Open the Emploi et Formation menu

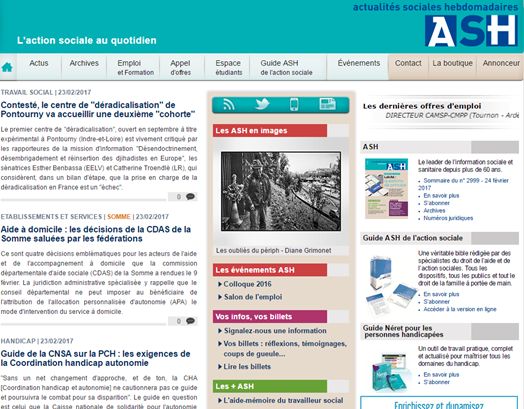(x=135, y=67)
